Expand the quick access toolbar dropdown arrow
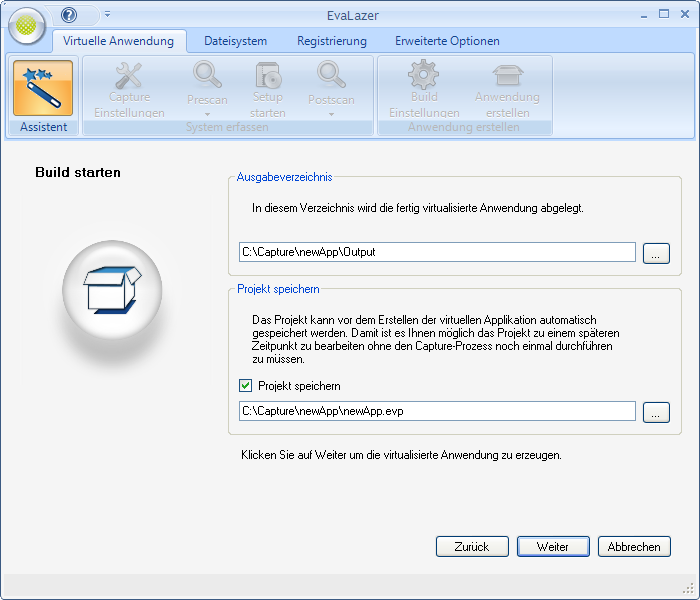Viewport: 700px width, 600px height. [x=107, y=15]
